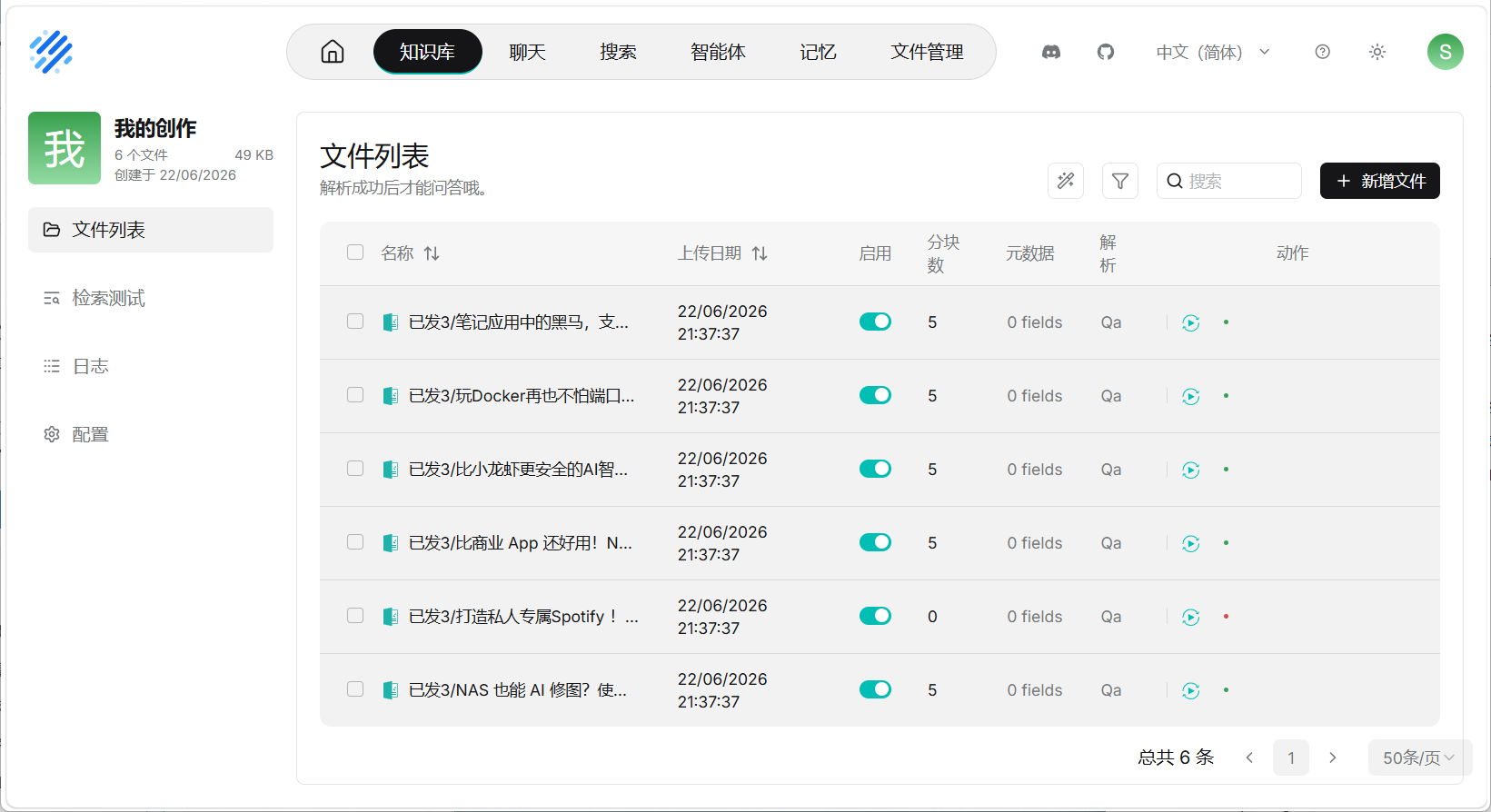Viewport: 1491px width, 812px height.
Task: Check the NAS 也能 AI 修图 file checkbox
Action: pos(355,689)
